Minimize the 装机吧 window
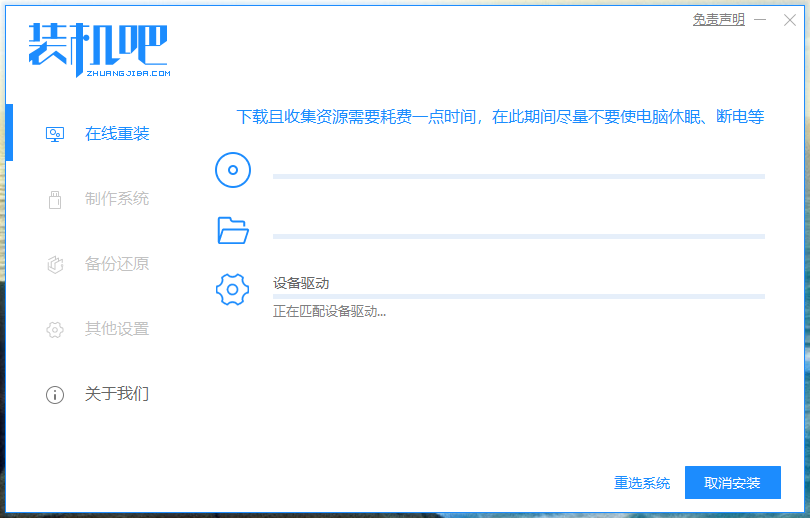810x518 pixels. pyautogui.click(x=762, y=20)
